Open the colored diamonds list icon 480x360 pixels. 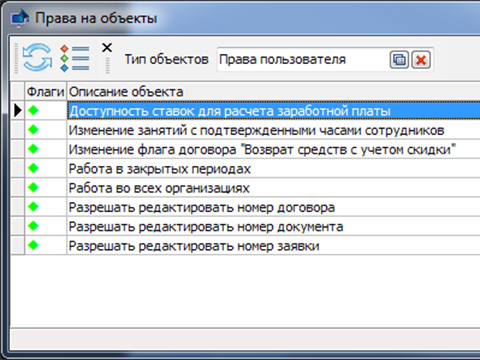[75, 58]
